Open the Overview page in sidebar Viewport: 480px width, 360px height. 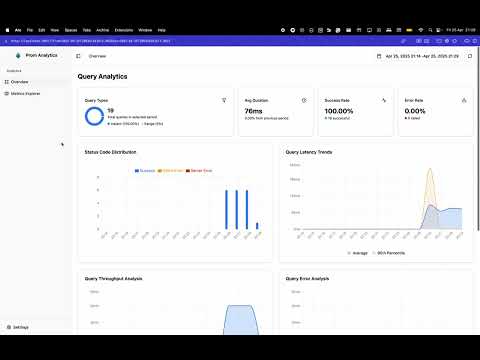point(35,82)
